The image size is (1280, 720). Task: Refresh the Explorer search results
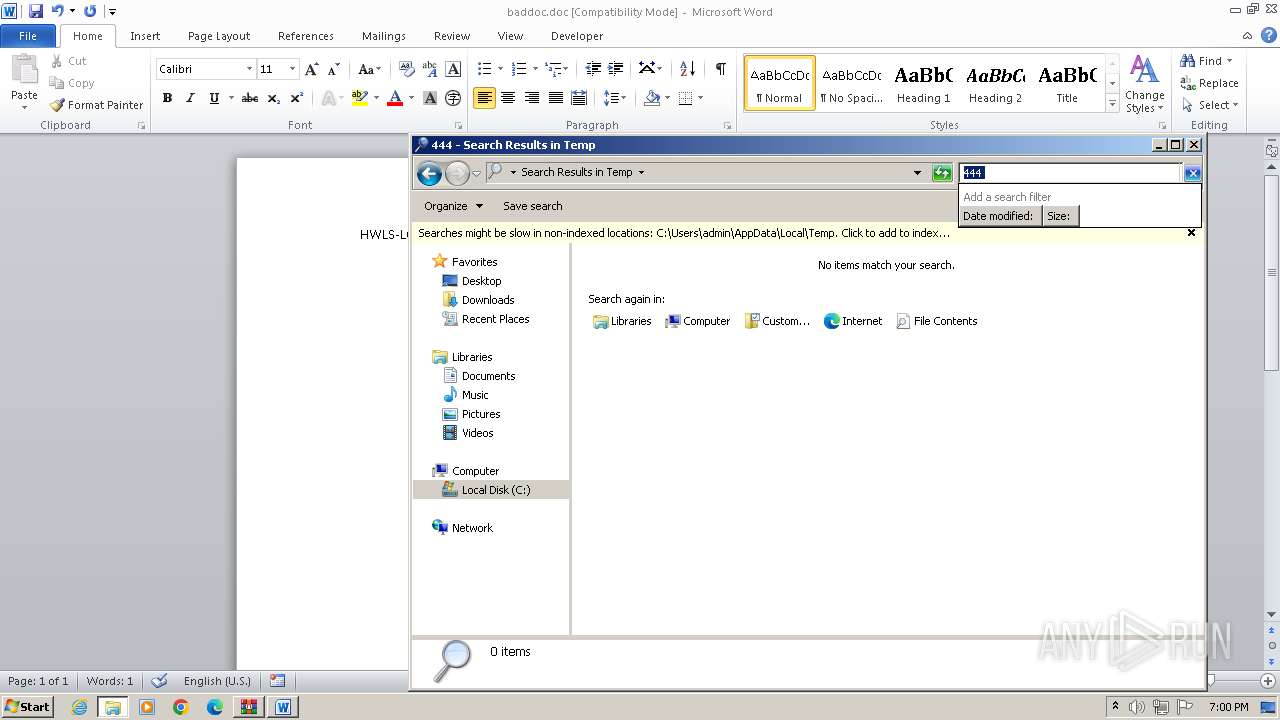tap(942, 173)
